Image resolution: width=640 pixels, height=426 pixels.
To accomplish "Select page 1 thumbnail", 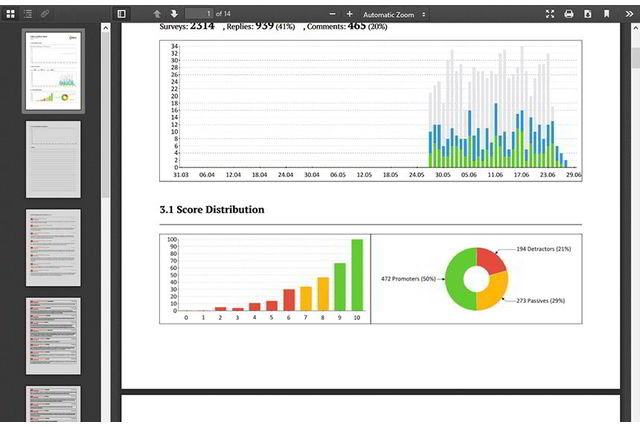I will click(x=53, y=71).
